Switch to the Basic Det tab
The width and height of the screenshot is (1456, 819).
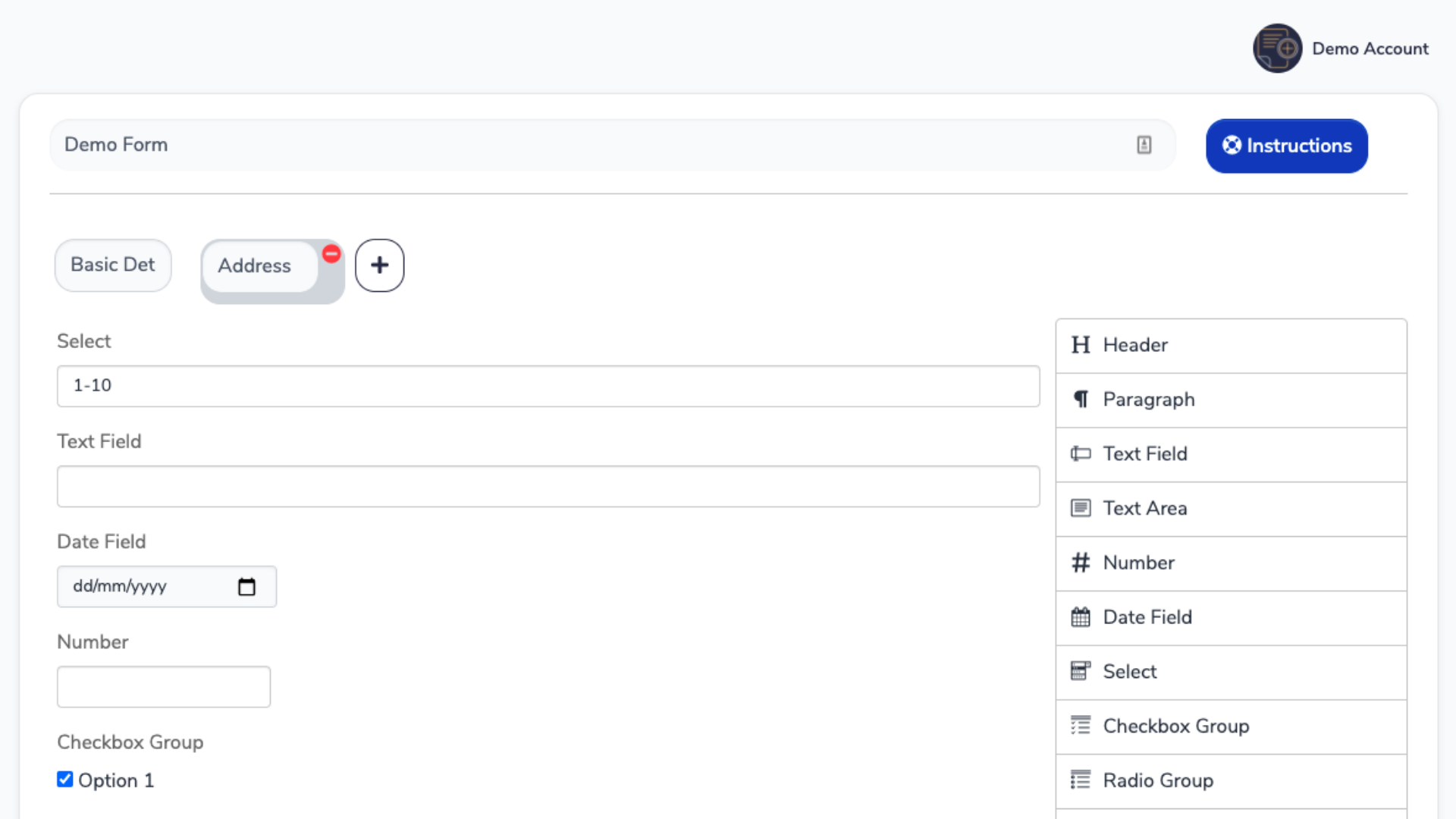[113, 265]
